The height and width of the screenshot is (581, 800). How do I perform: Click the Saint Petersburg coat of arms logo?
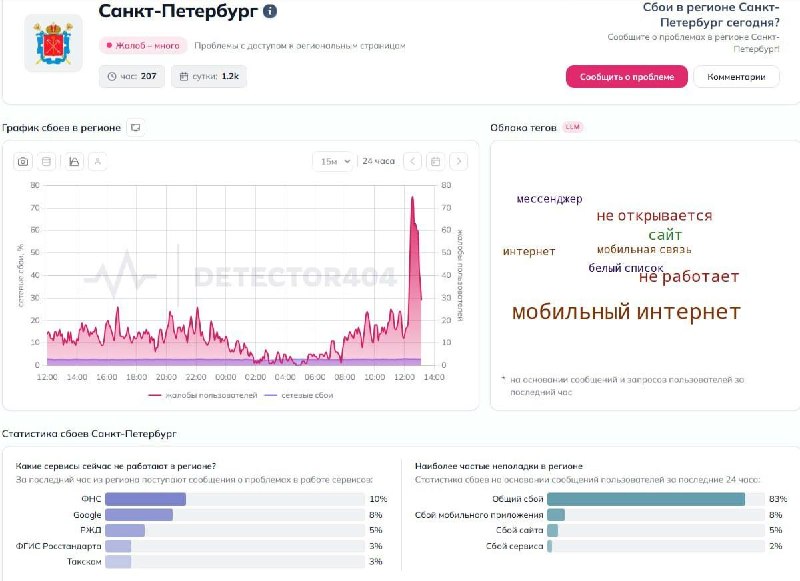coord(52,44)
